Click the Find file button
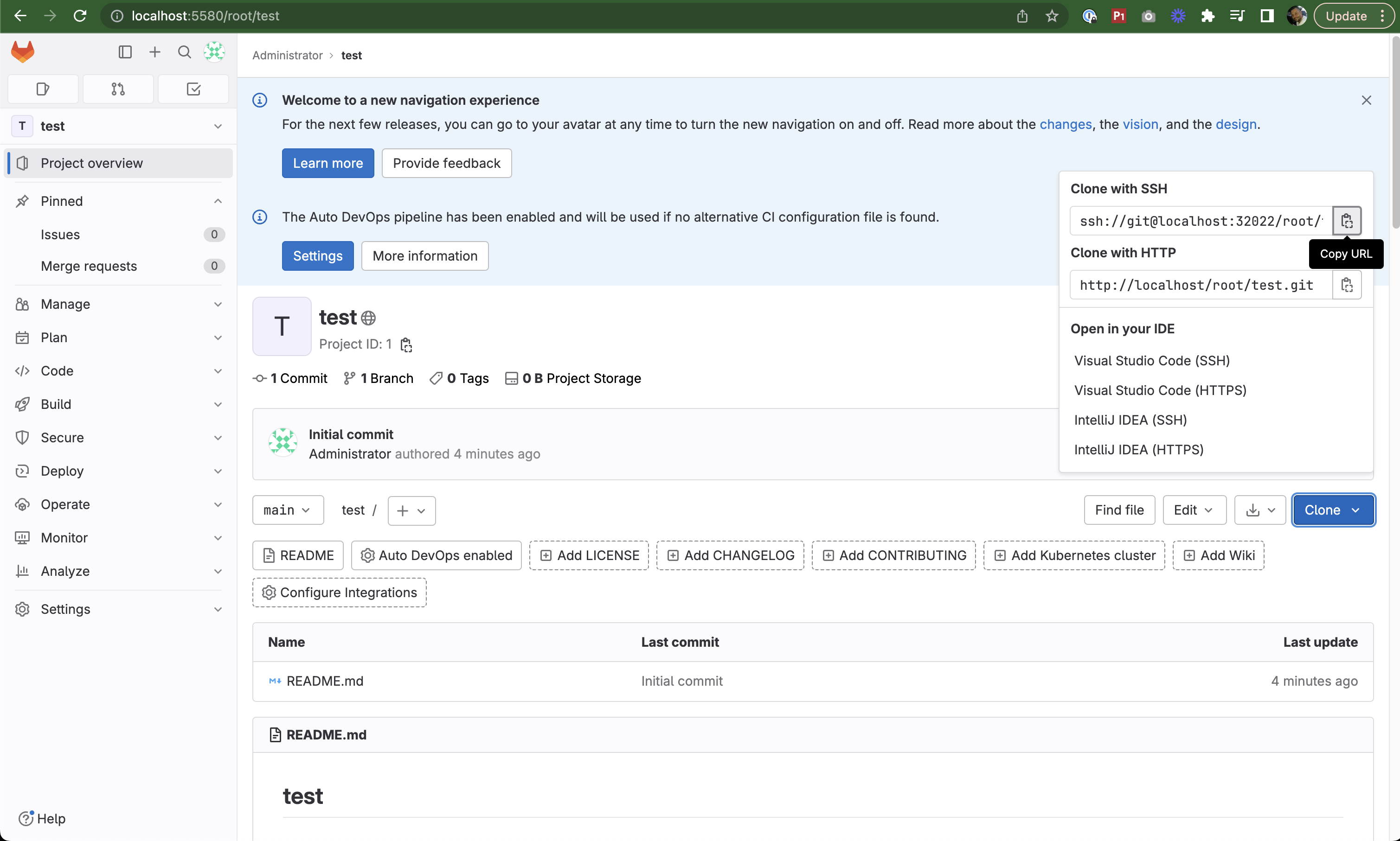 point(1119,510)
